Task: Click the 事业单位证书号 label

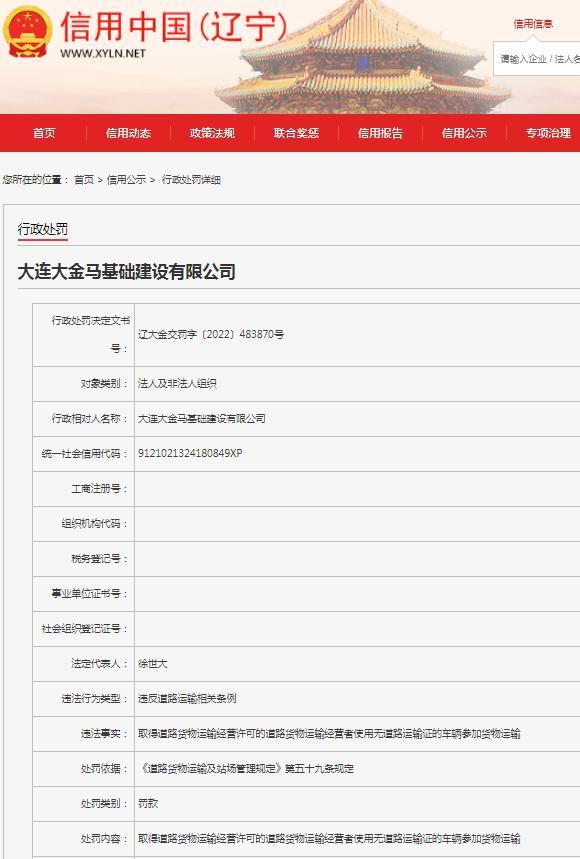Action: [x=90, y=594]
